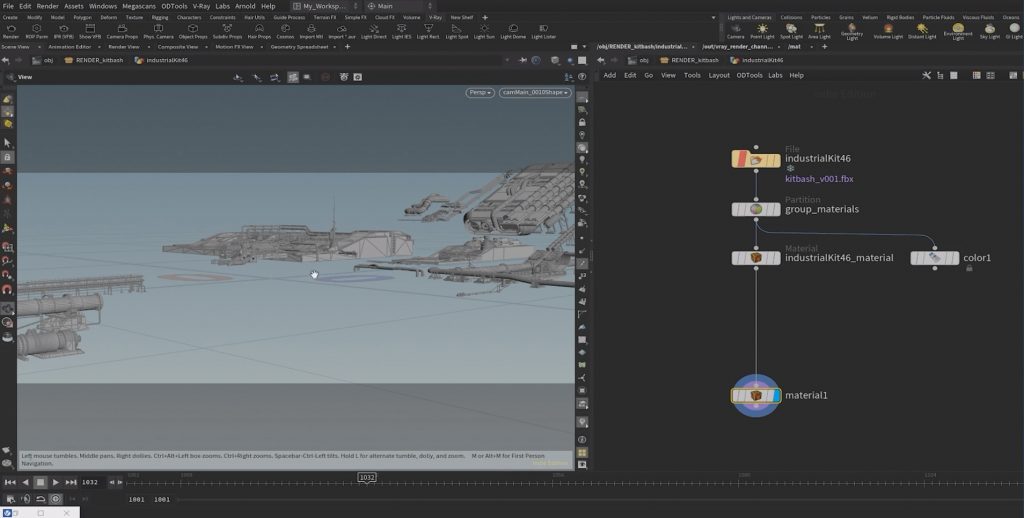Open the Persp viewport dropdown

(x=480, y=93)
